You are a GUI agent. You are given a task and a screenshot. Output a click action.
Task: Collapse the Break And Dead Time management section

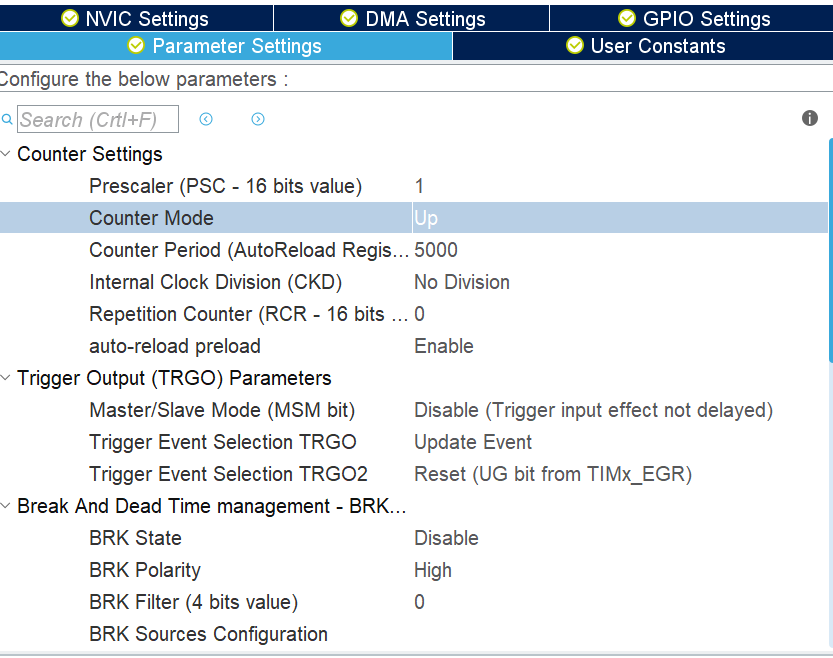pyautogui.click(x=7, y=506)
